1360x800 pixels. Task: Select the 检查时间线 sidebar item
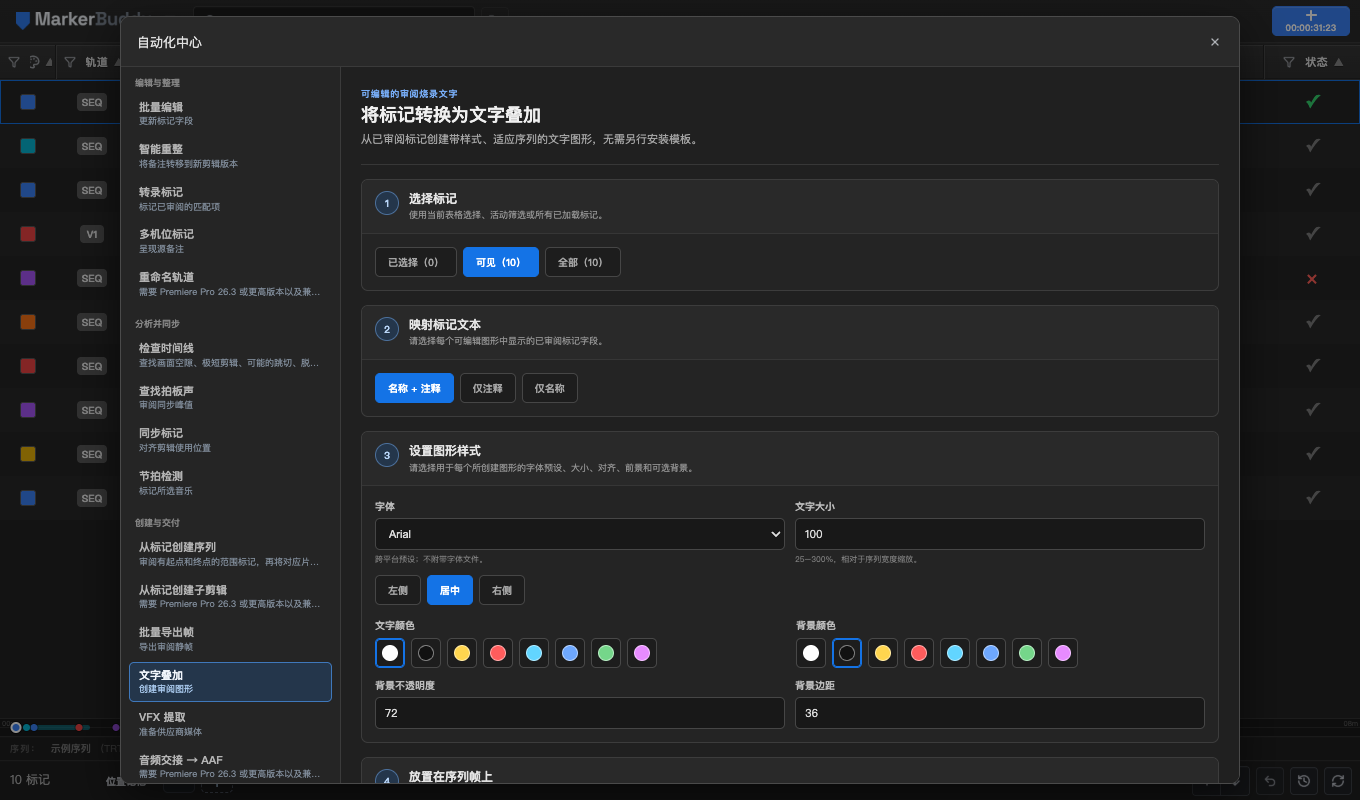(230, 354)
